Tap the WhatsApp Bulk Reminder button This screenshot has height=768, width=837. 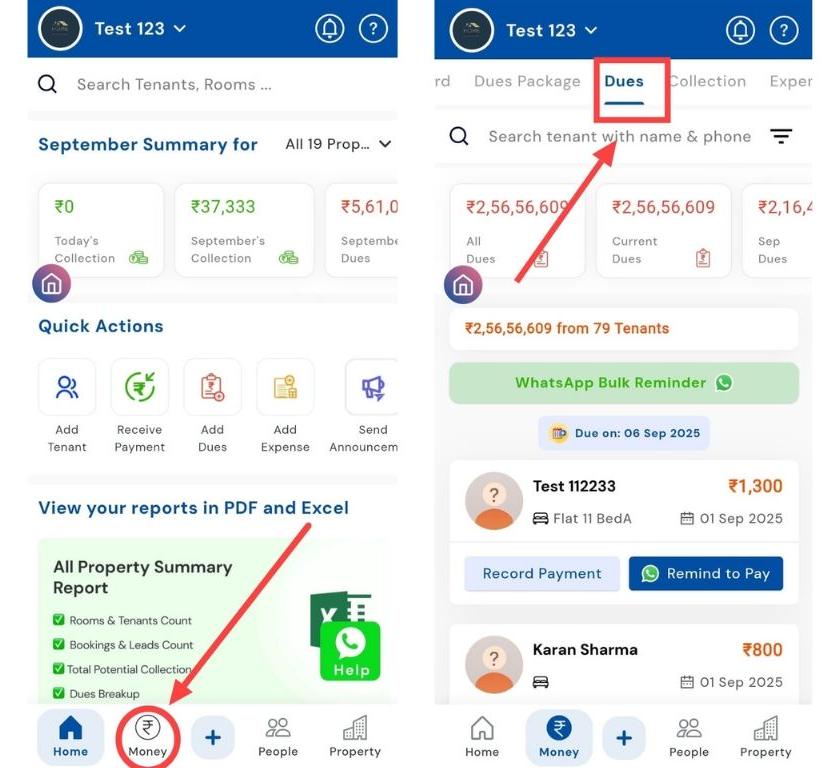tap(623, 383)
